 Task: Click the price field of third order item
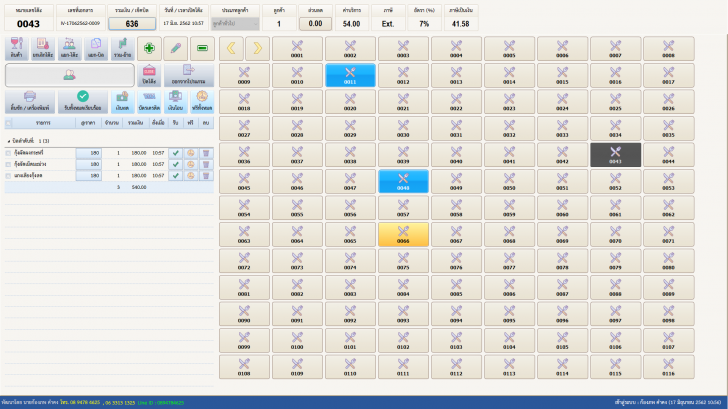click(x=89, y=176)
